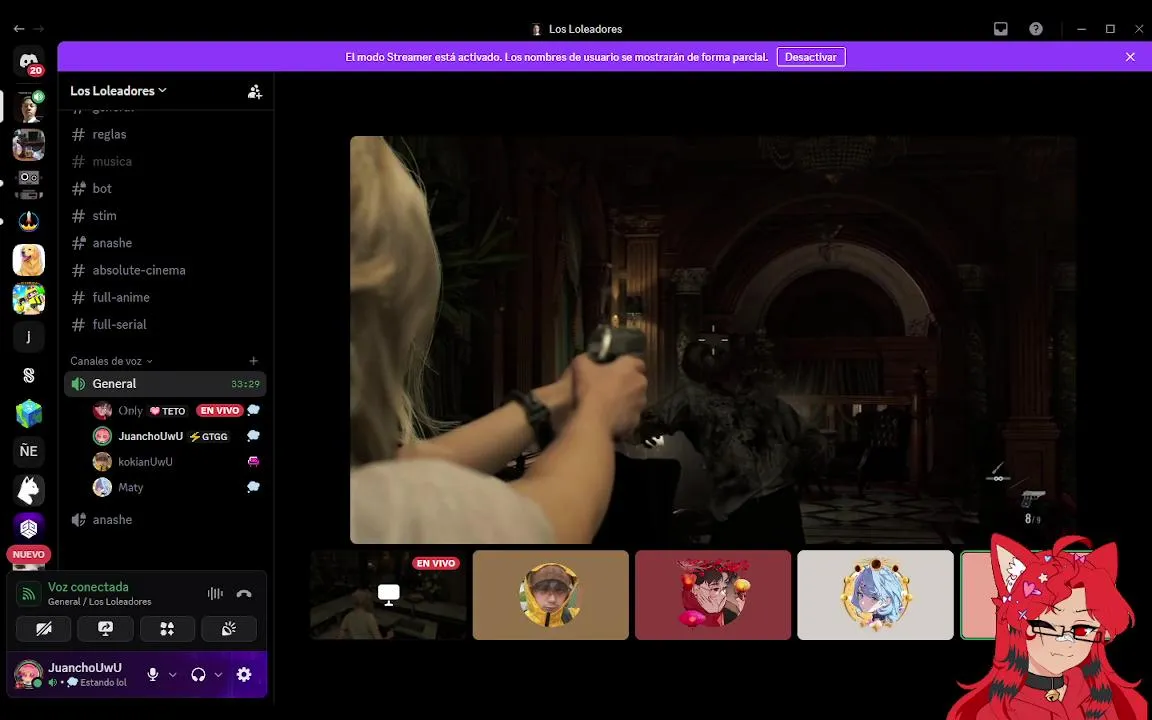Open the robot face server icon
Image resolution: width=1152 pixels, height=720 pixels.
point(29,184)
